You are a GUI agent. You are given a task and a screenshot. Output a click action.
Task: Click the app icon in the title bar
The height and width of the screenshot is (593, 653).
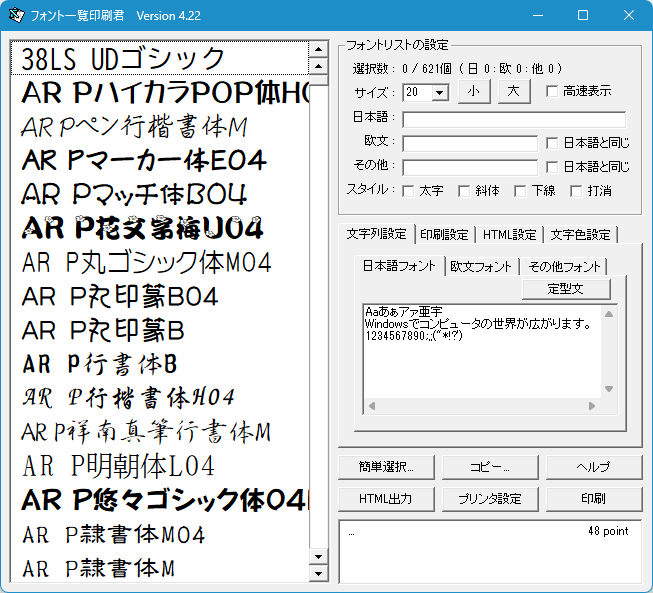[x=17, y=15]
